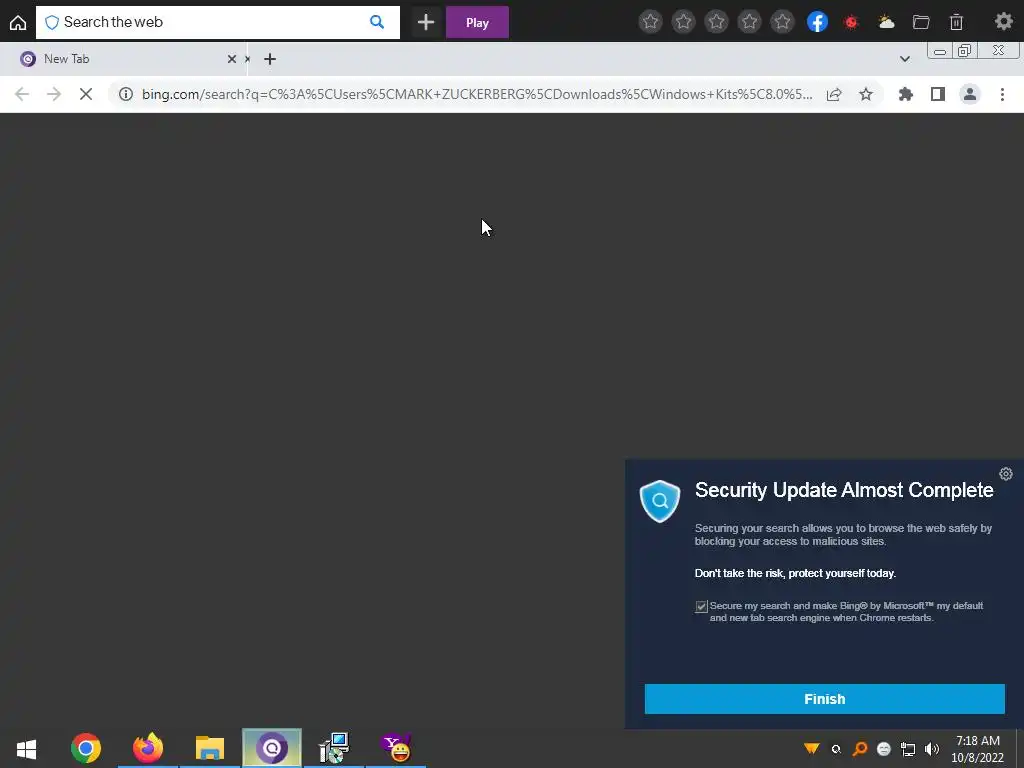The height and width of the screenshot is (768, 1024).
Task: Click the trash can icon
Action: (956, 22)
